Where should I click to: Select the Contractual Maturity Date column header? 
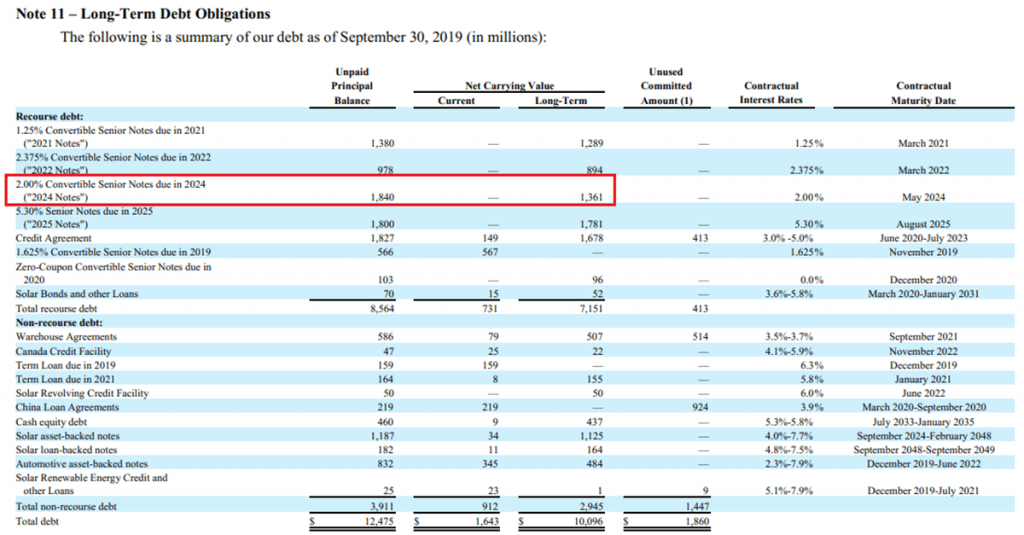923,93
